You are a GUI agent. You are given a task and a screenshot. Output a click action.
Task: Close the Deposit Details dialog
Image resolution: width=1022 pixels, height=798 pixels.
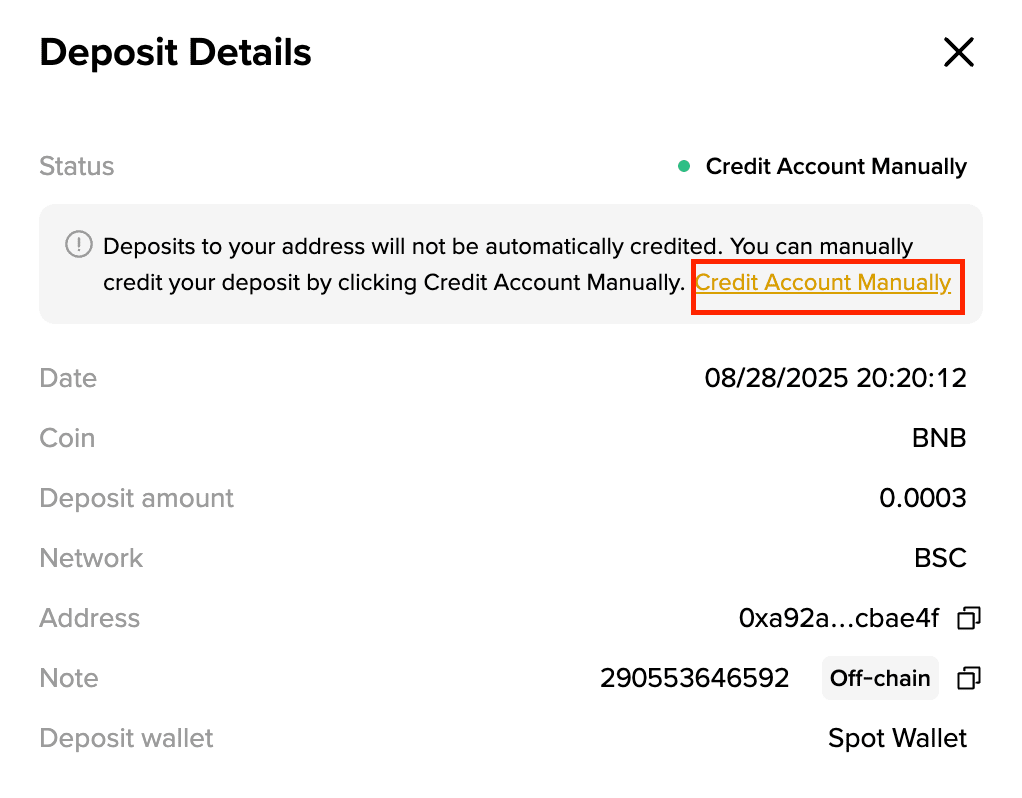958,53
